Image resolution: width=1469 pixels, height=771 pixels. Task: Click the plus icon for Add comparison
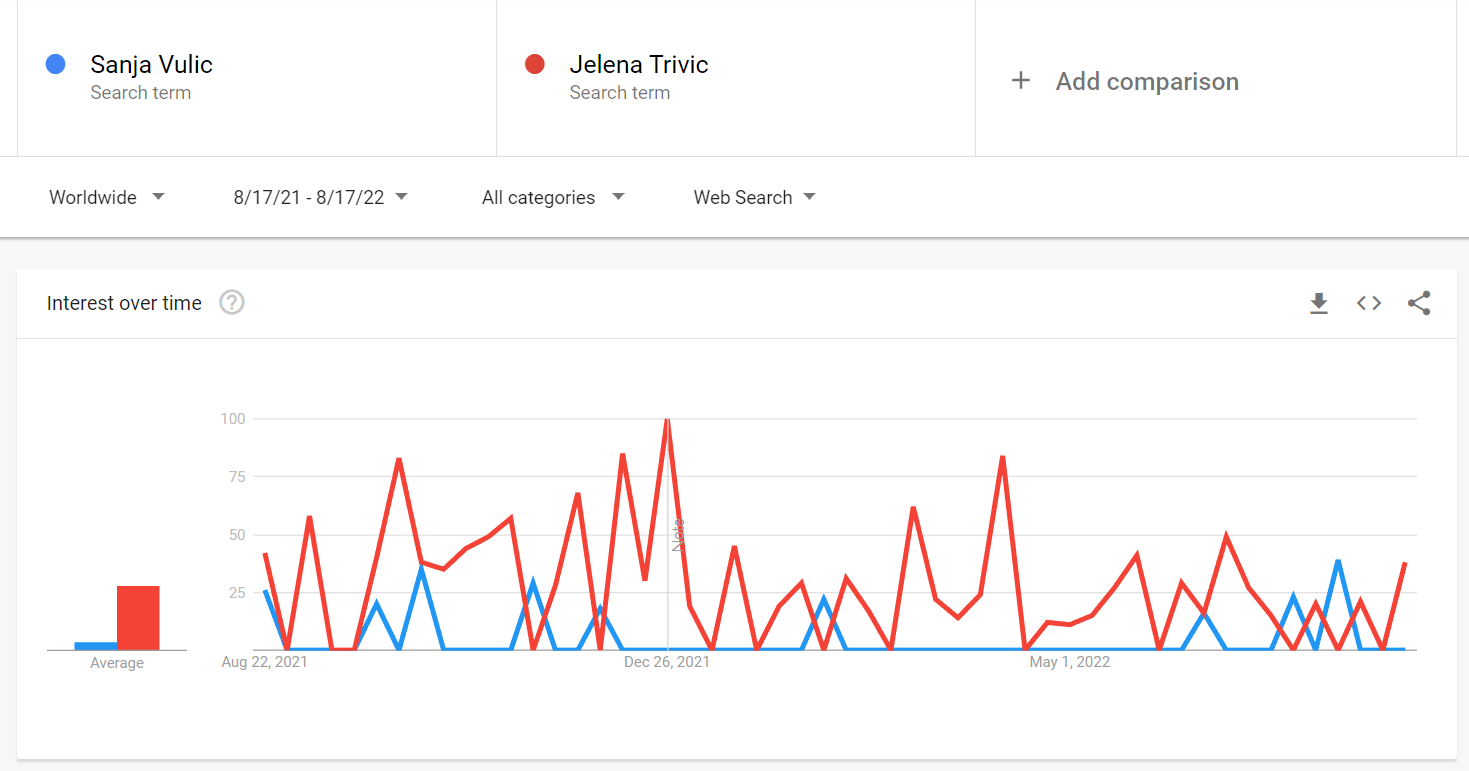point(1020,81)
